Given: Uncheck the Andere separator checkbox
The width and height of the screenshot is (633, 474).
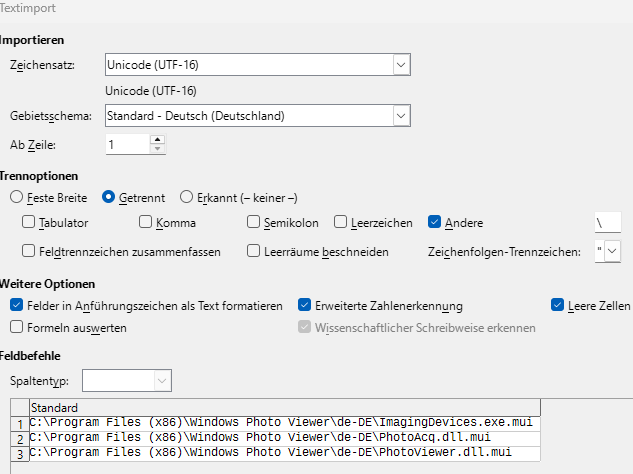Looking at the screenshot, I should (435, 222).
